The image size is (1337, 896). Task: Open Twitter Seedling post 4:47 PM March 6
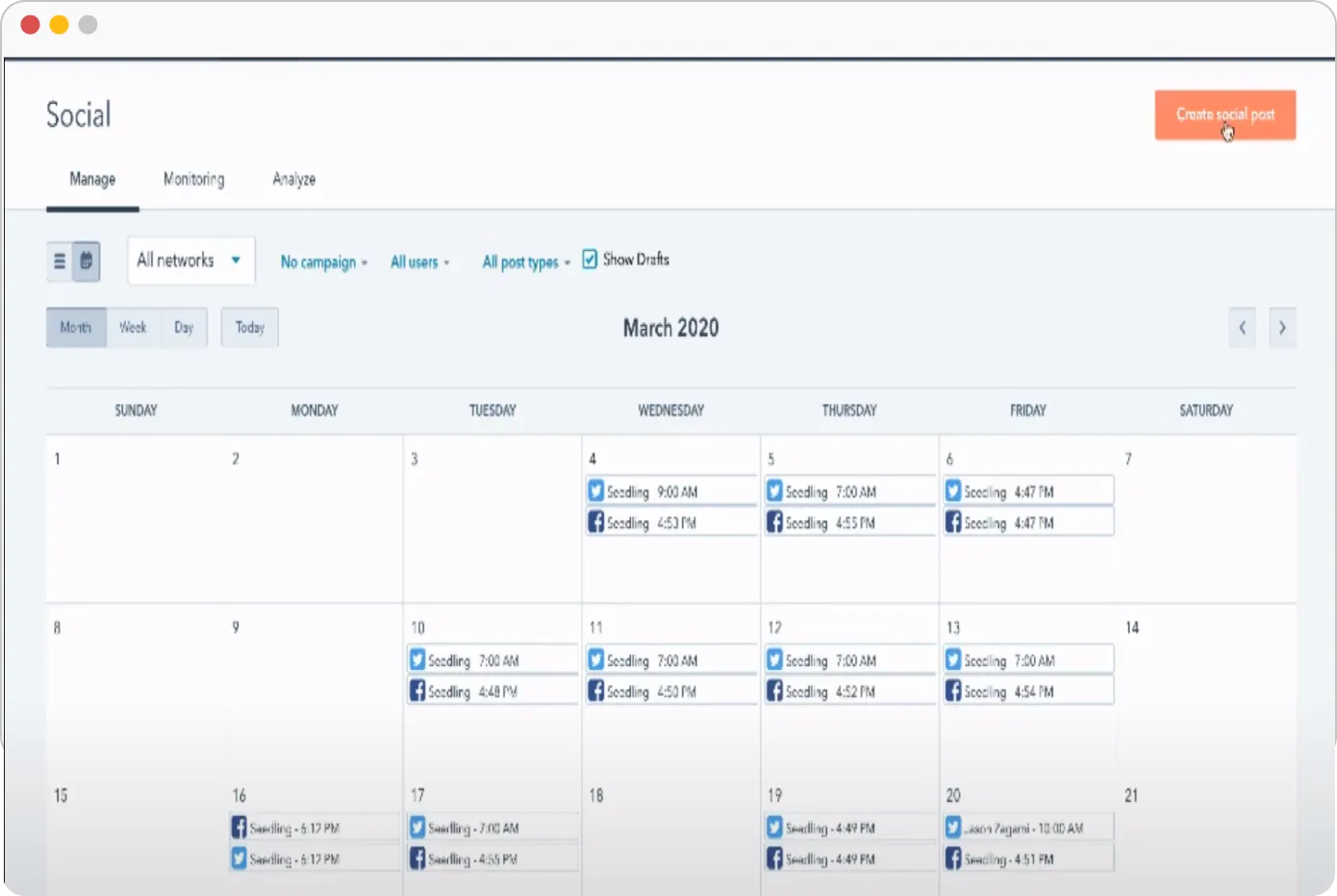coord(1028,491)
